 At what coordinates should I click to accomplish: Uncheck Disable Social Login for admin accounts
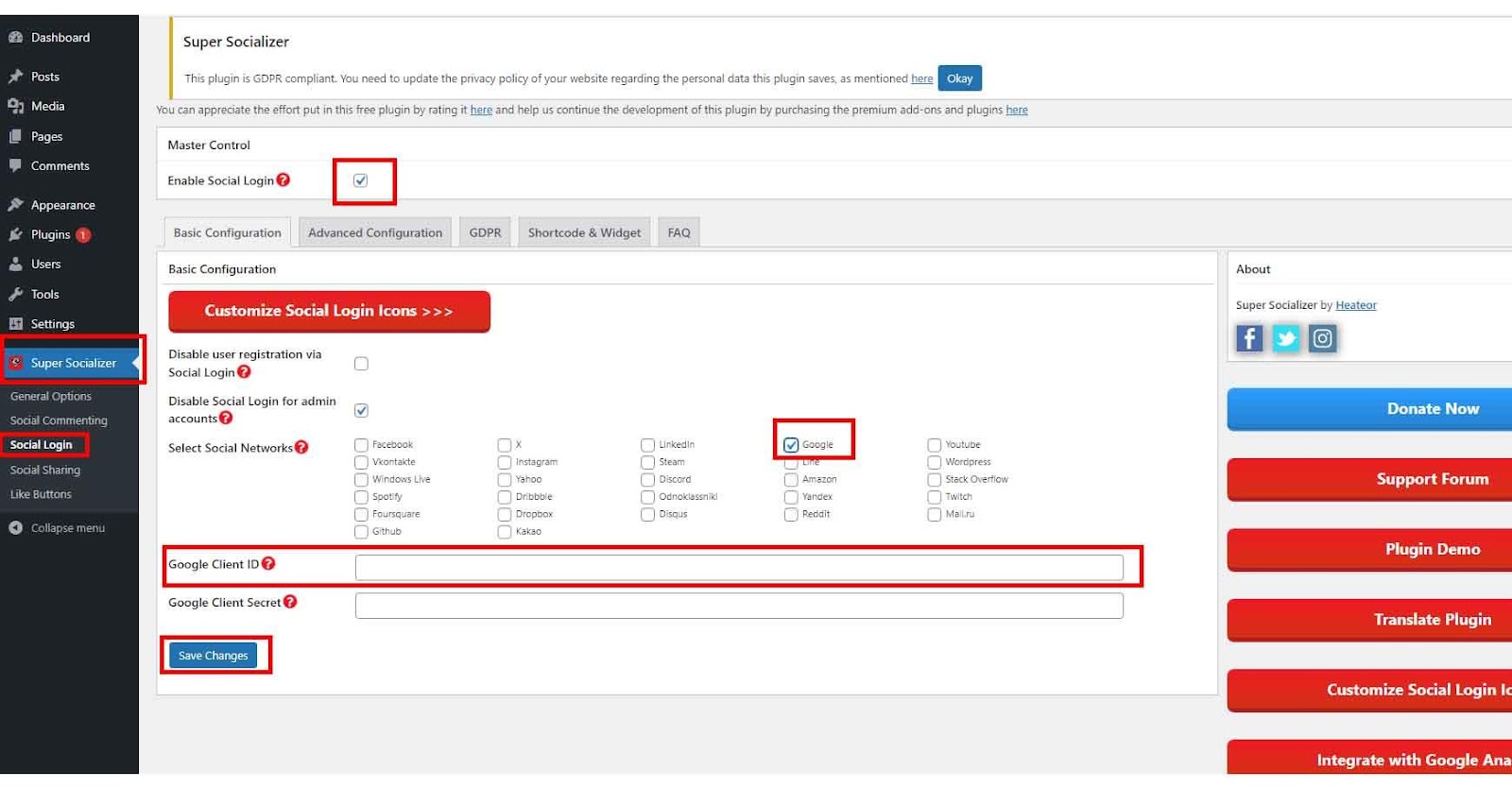tap(361, 410)
